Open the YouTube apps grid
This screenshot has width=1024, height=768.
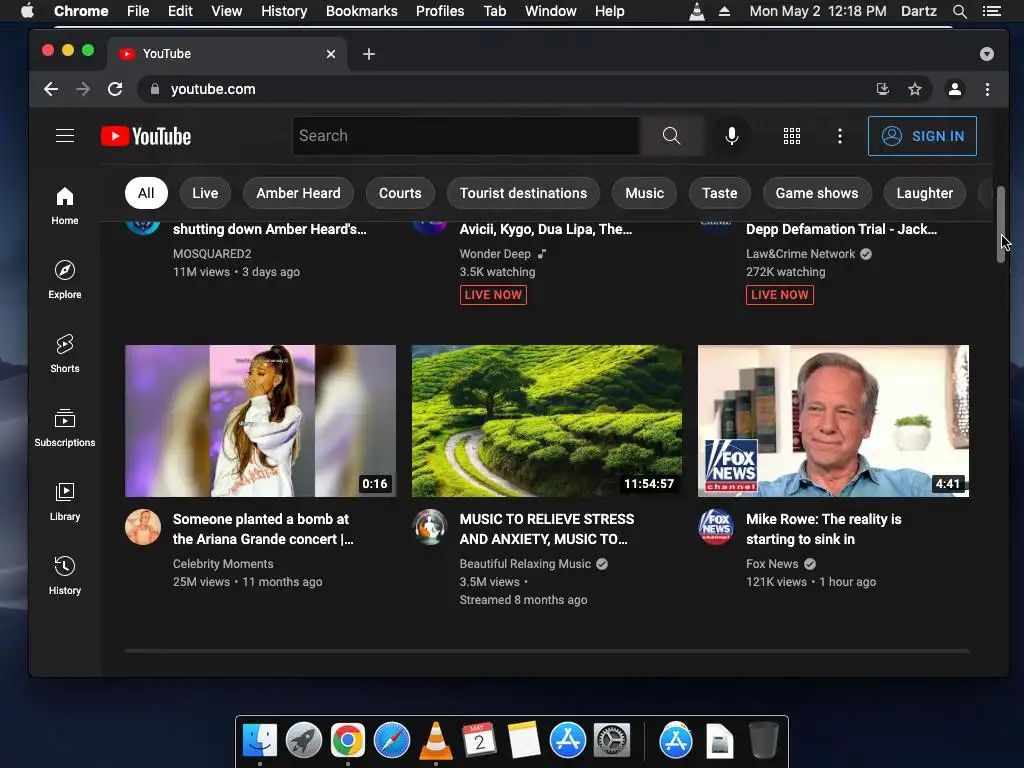(792, 136)
